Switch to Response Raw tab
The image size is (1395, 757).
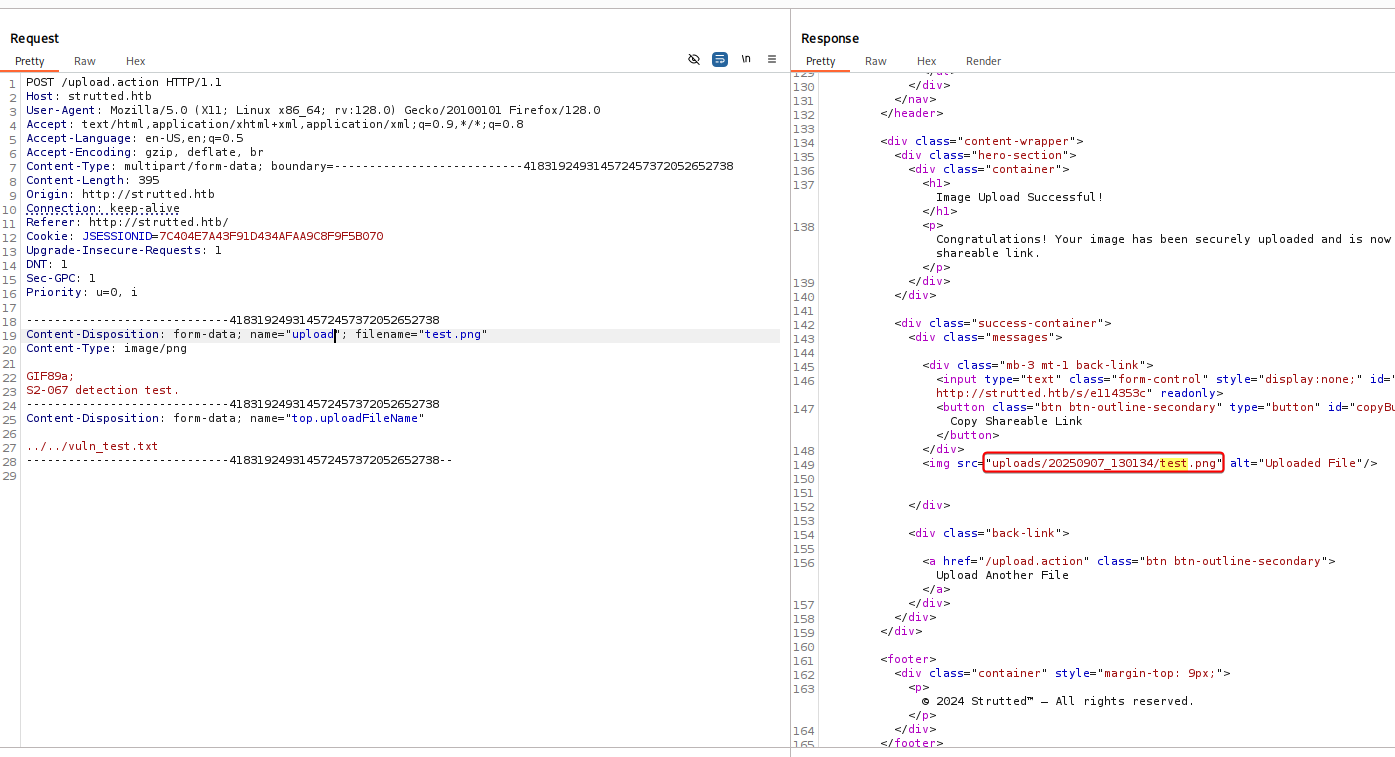[876, 61]
